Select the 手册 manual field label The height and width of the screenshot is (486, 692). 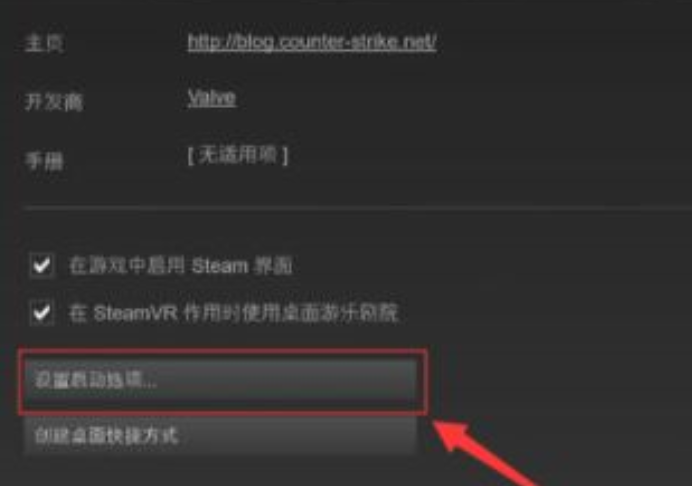pyautogui.click(x=45, y=162)
